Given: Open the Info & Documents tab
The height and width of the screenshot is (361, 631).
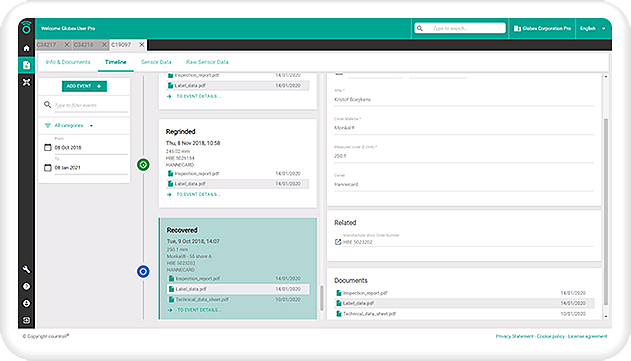Looking at the screenshot, I should 68,62.
